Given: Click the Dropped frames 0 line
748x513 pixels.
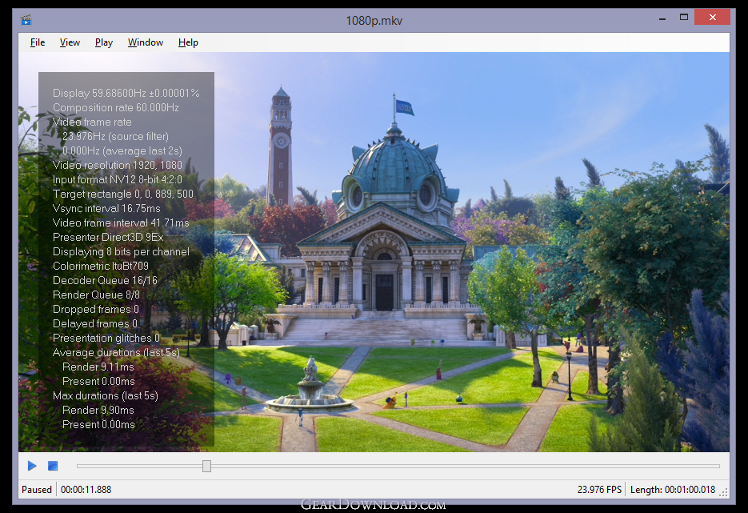Looking at the screenshot, I should [95, 309].
